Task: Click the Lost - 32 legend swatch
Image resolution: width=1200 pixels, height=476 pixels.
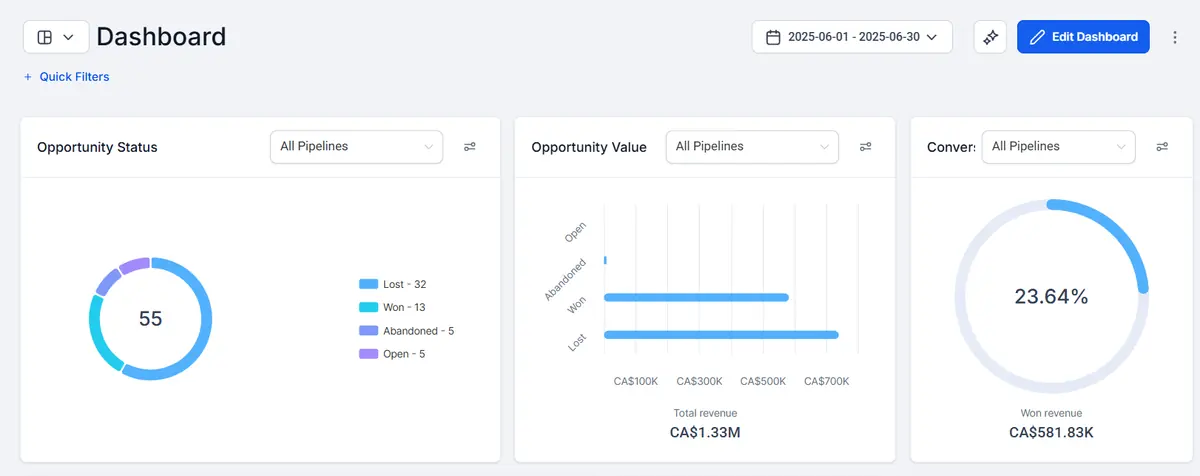Action: (368, 285)
